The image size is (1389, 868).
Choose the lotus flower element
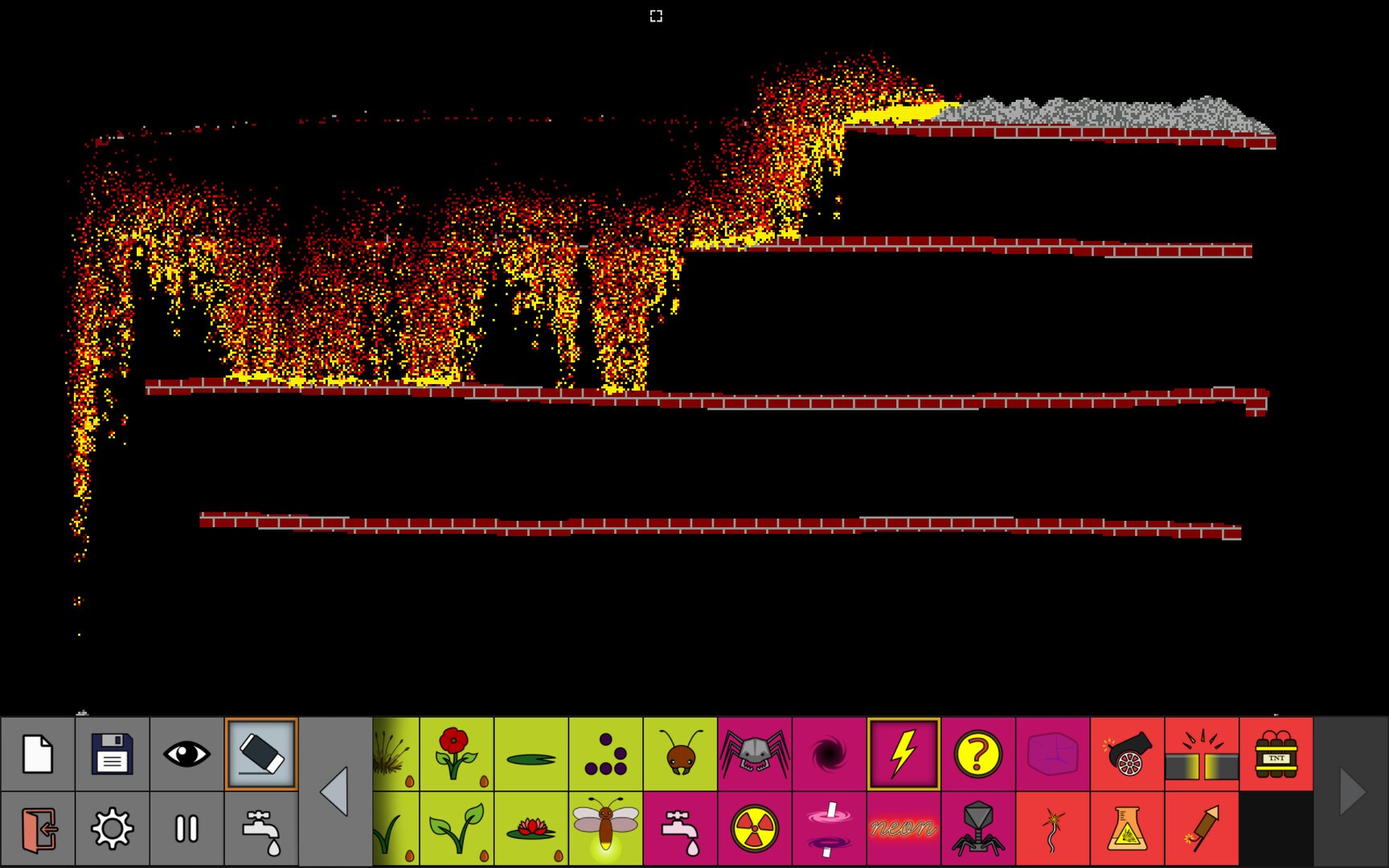[x=532, y=828]
